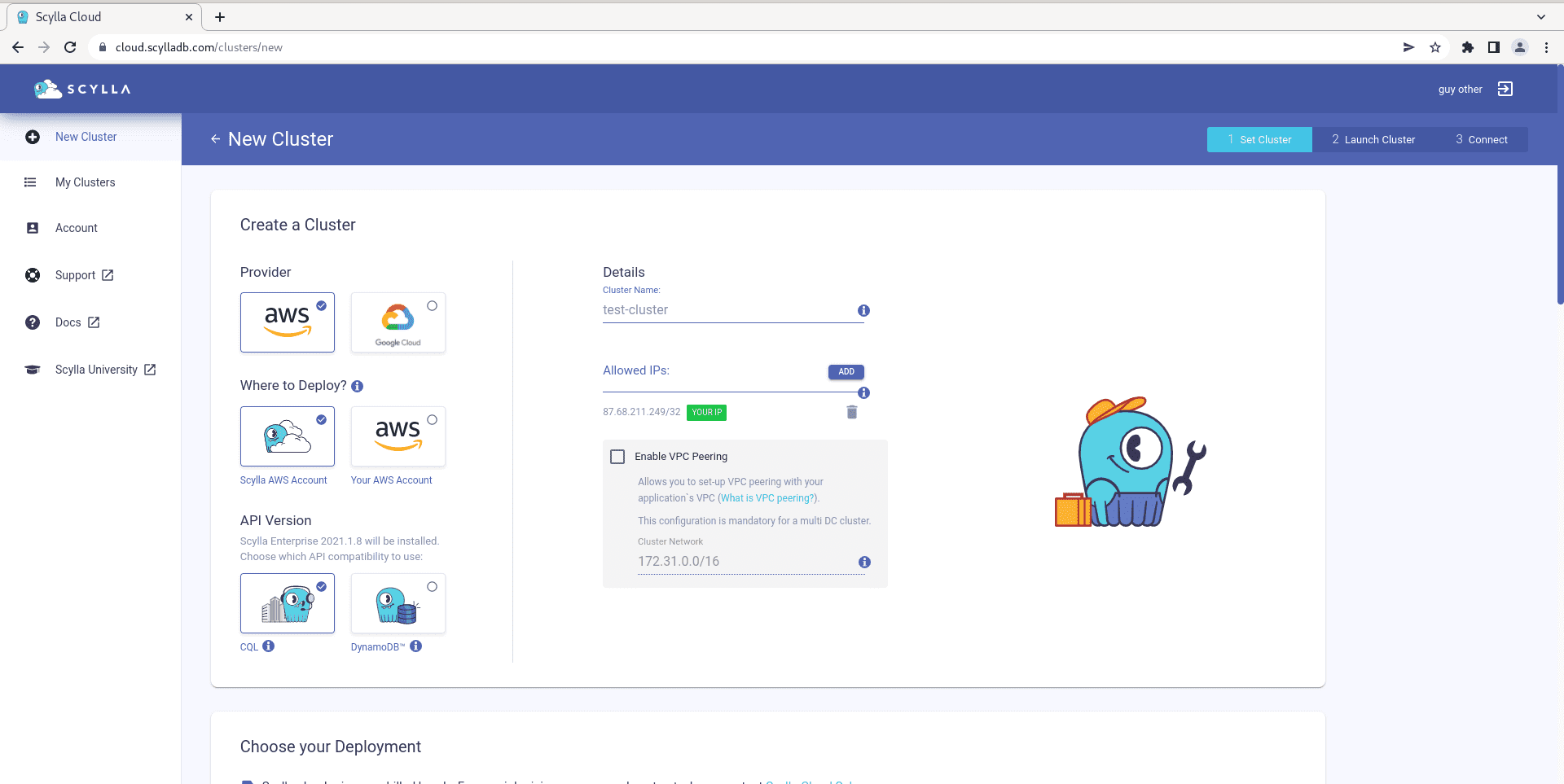
Task: Select the DynamoDB API version card
Action: [398, 603]
